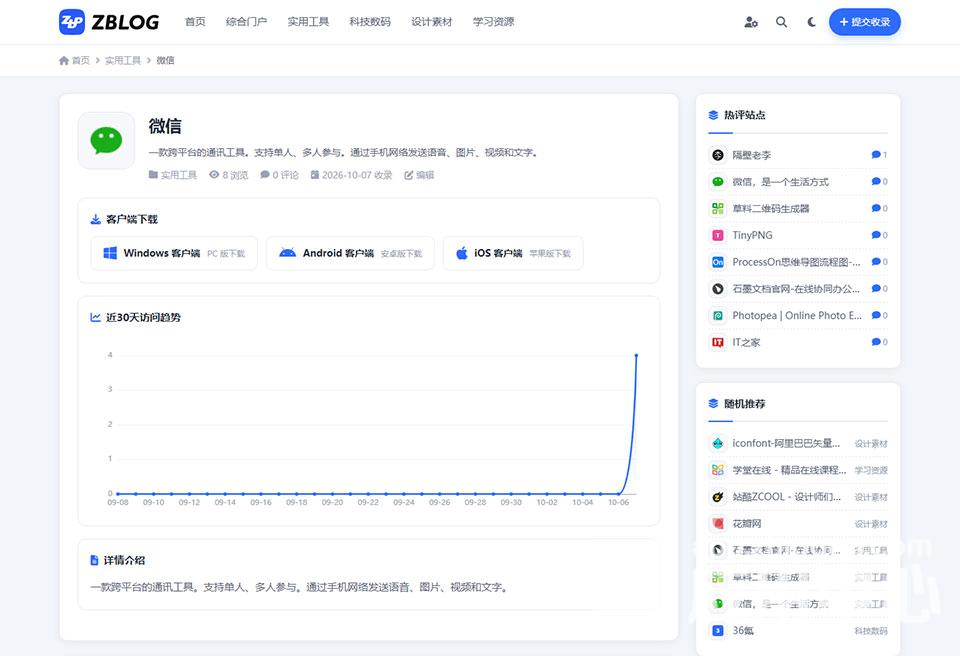This screenshot has width=960, height=656.
Task: Click the 站酷ZCOOL site icon
Action: 718,497
